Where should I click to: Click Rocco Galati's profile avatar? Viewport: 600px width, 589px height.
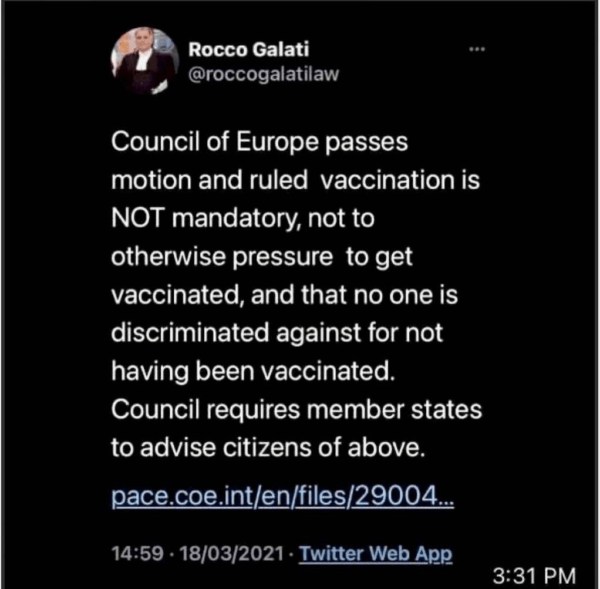point(145,60)
